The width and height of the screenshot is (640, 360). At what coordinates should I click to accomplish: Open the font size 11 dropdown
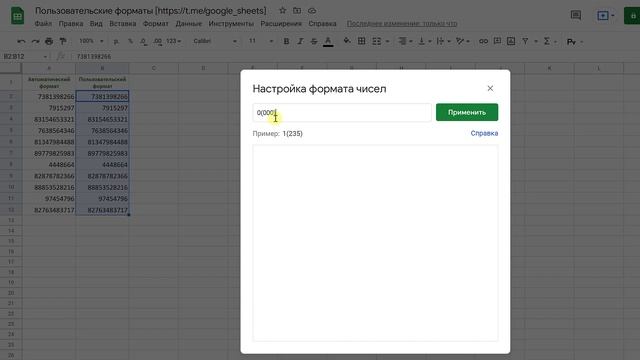click(x=261, y=41)
